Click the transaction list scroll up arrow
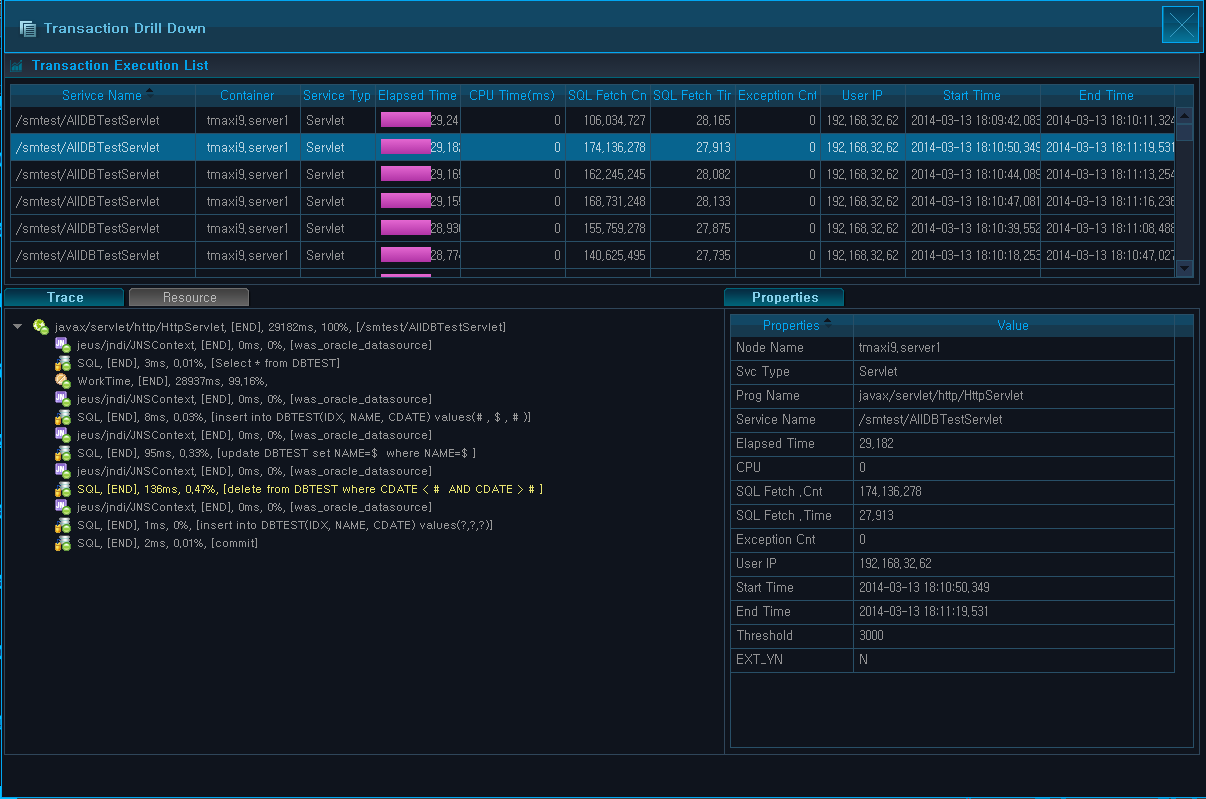The image size is (1206, 799). pyautogui.click(x=1184, y=115)
